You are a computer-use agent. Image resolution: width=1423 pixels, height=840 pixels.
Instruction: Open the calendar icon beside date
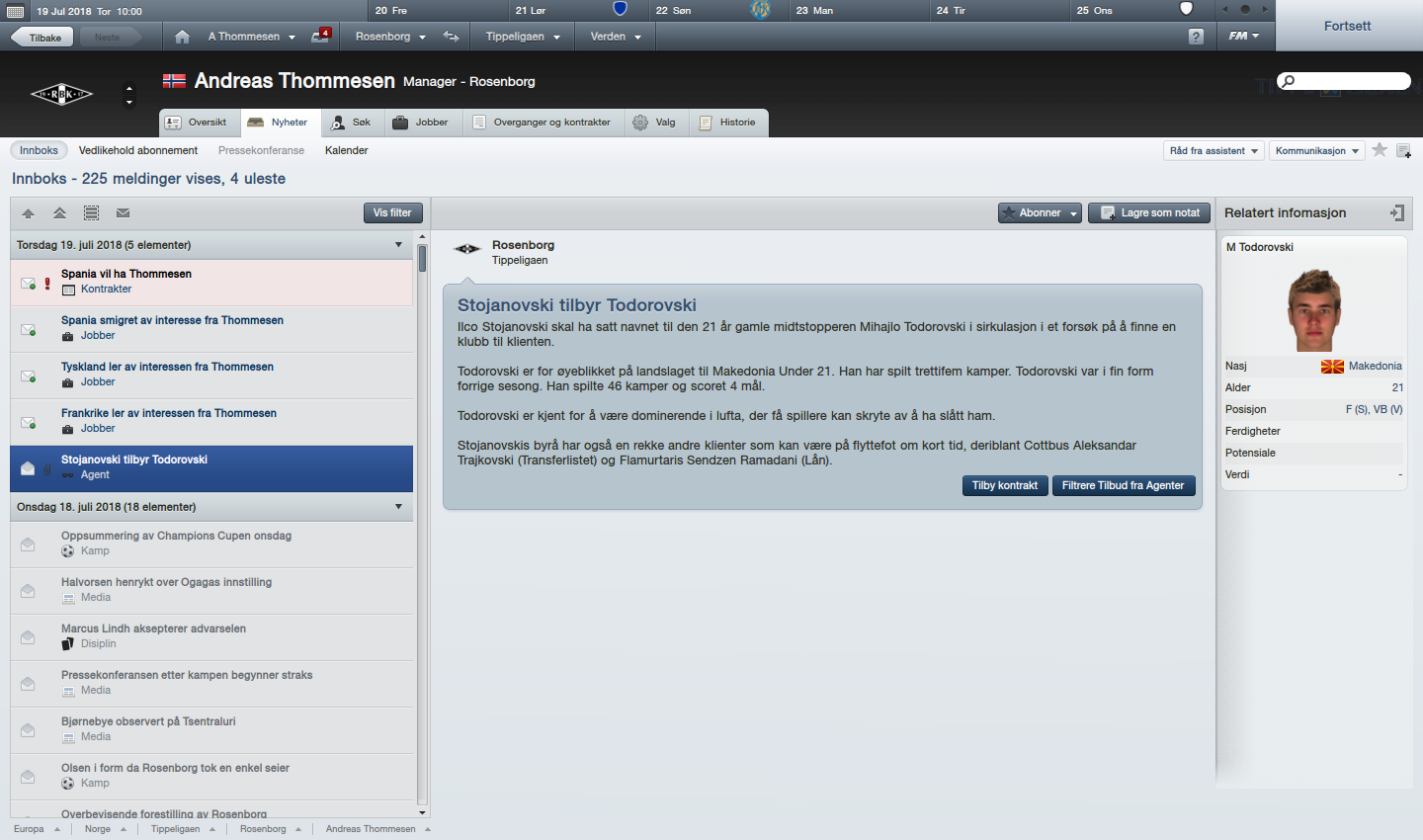click(x=15, y=11)
